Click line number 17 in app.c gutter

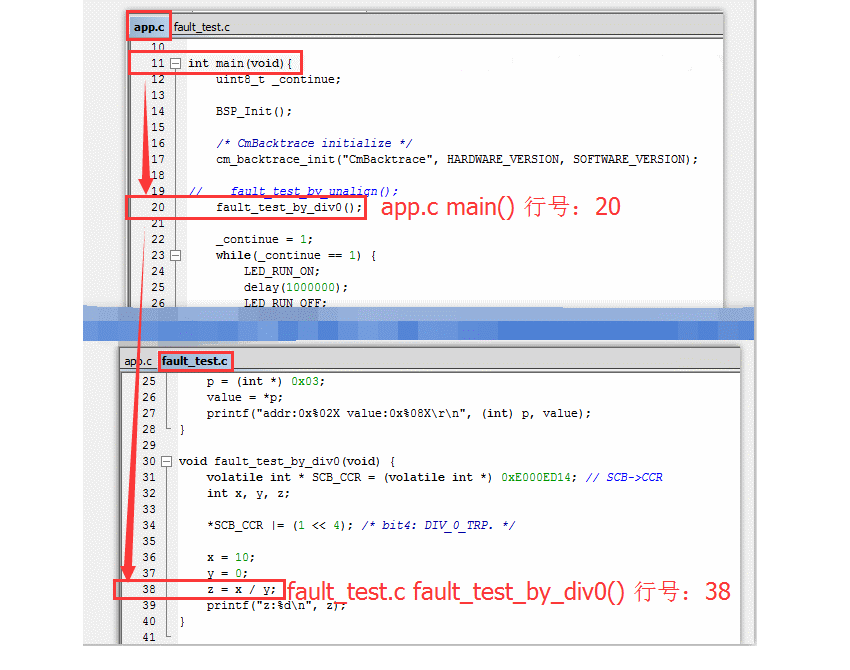tap(157, 159)
